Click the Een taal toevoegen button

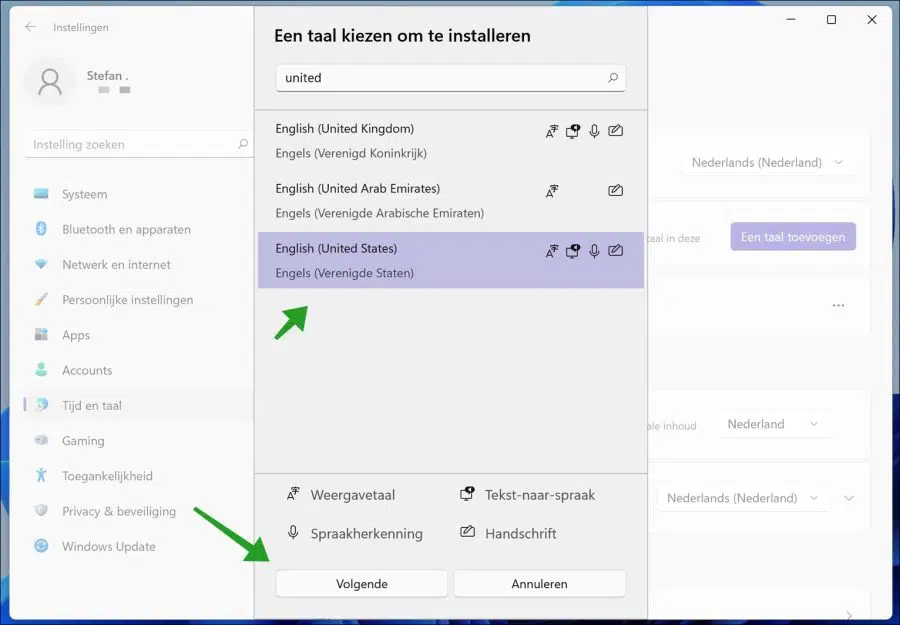(x=793, y=237)
